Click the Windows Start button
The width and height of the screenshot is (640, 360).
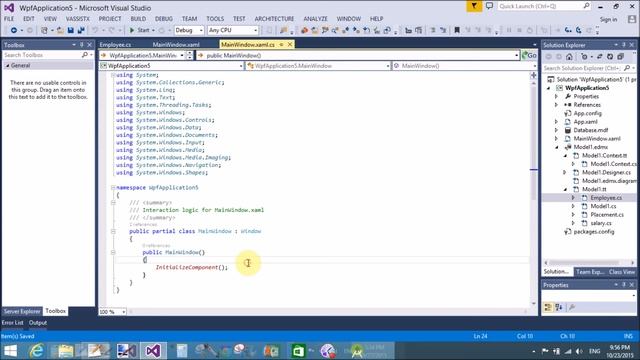(10, 351)
